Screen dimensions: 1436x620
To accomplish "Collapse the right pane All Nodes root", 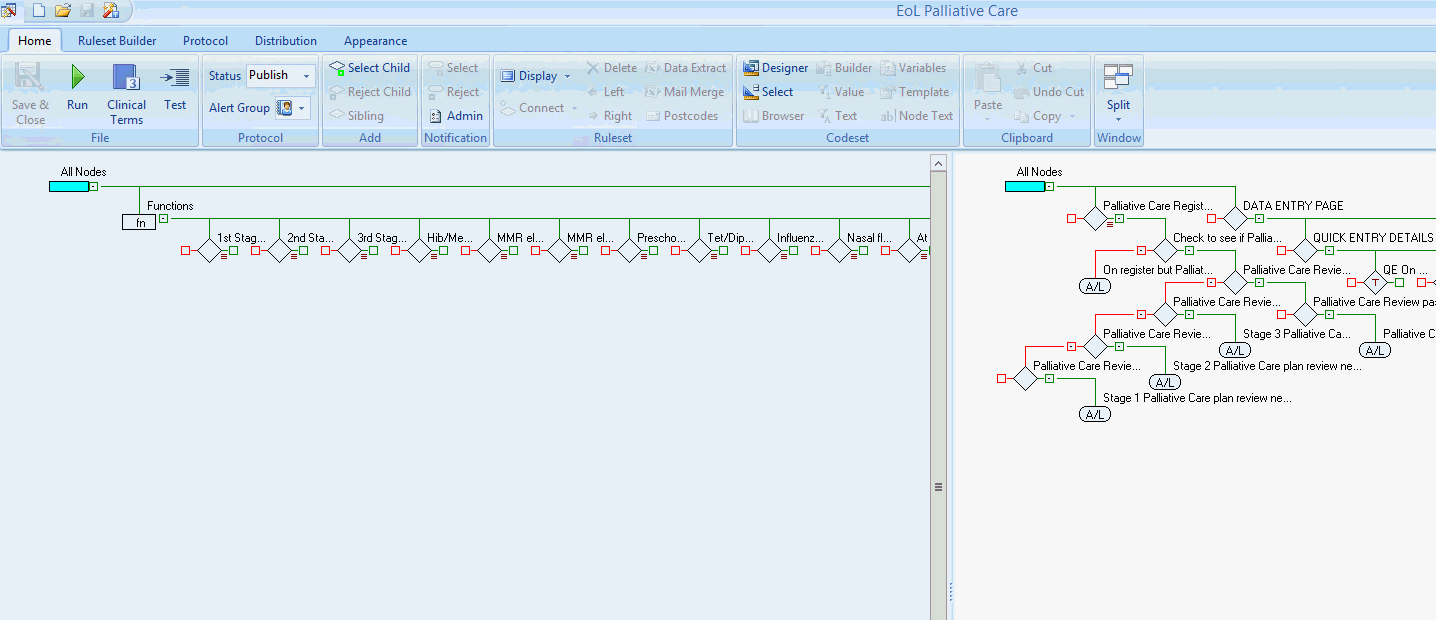I will 1049,186.
